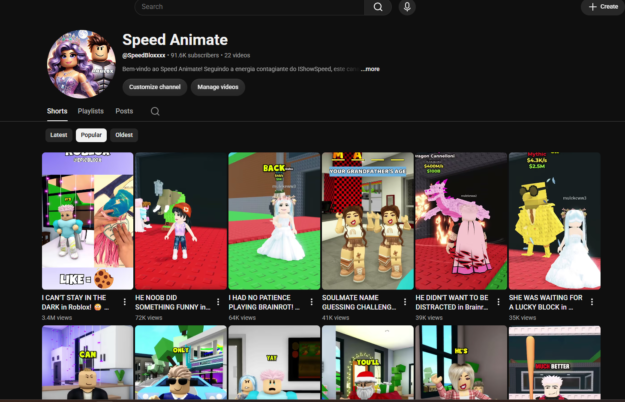
Task: Open second-row short with YAY caption
Action: point(274,362)
